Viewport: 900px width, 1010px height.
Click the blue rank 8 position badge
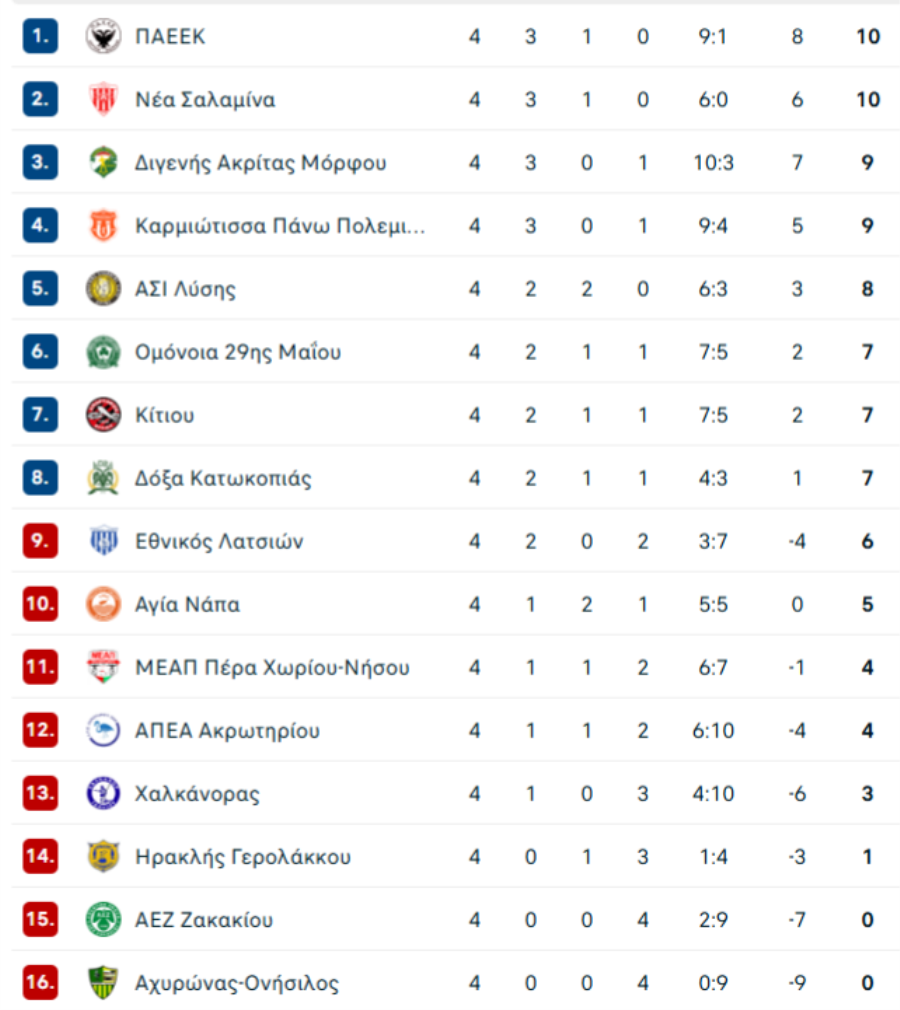39,478
